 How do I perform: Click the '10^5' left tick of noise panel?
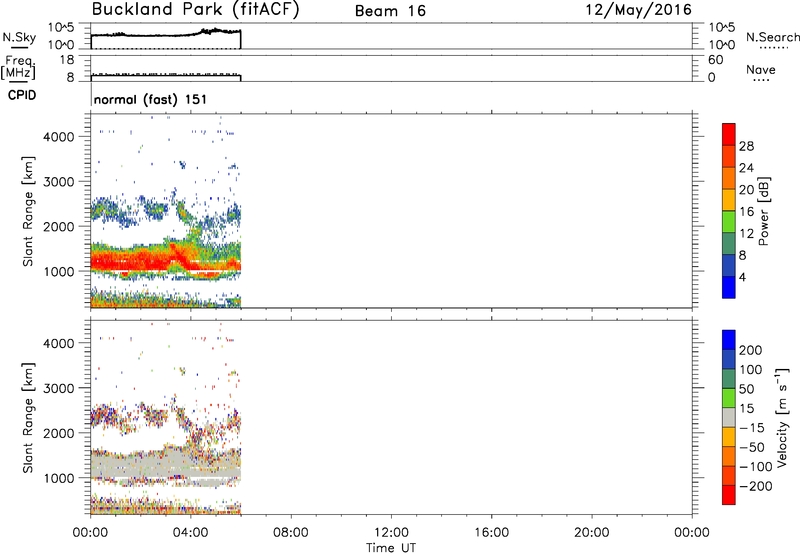(61, 28)
